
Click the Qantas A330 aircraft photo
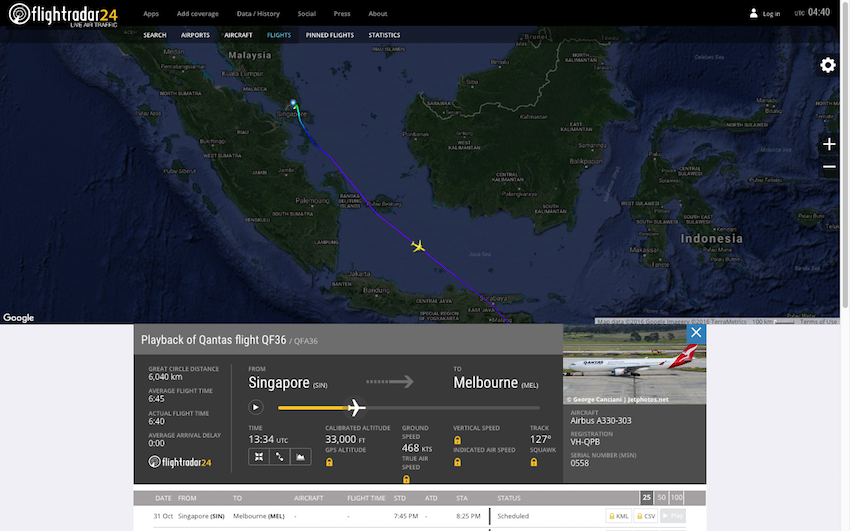[x=634, y=364]
